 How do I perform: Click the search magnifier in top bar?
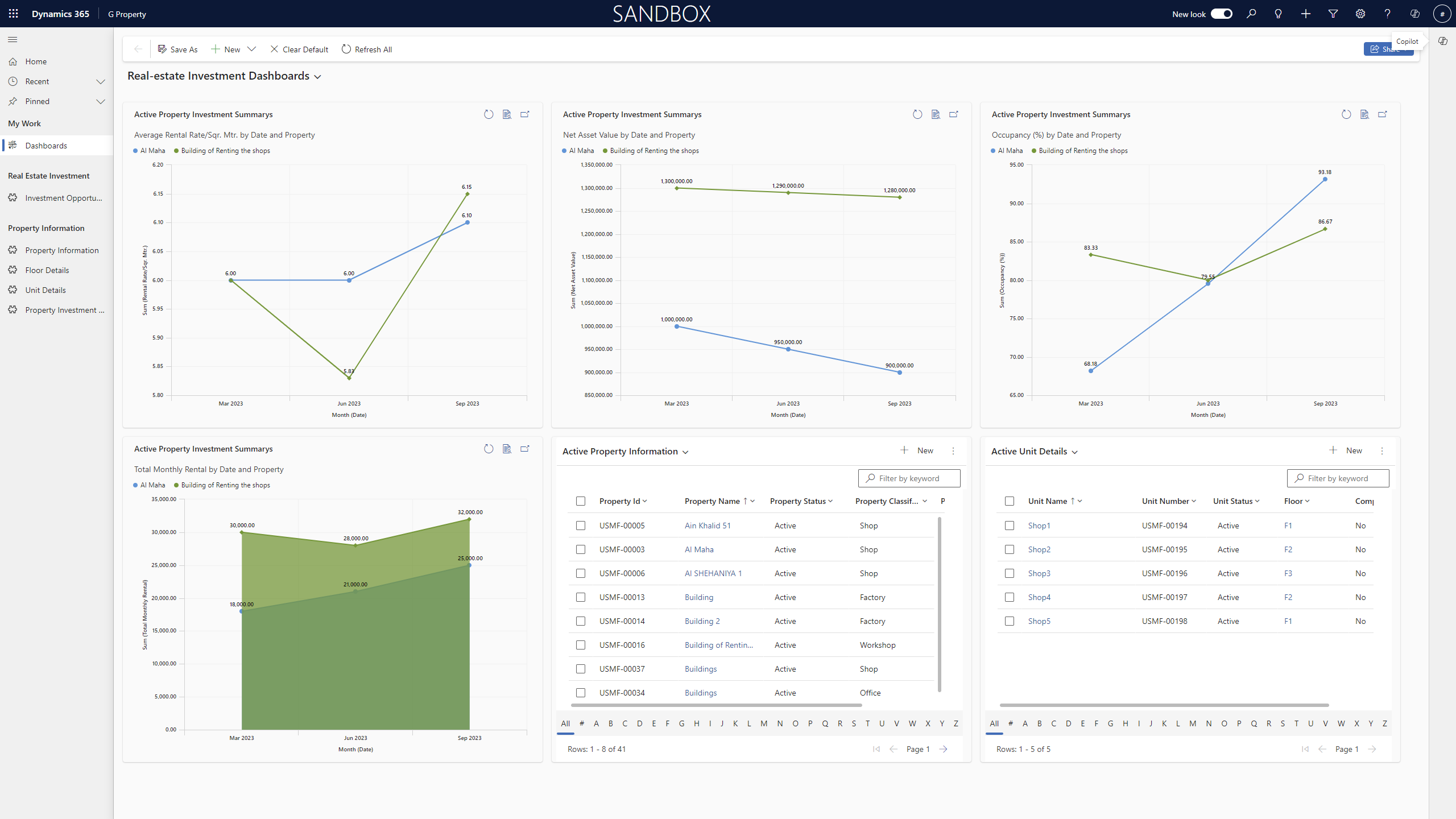pos(1251,14)
